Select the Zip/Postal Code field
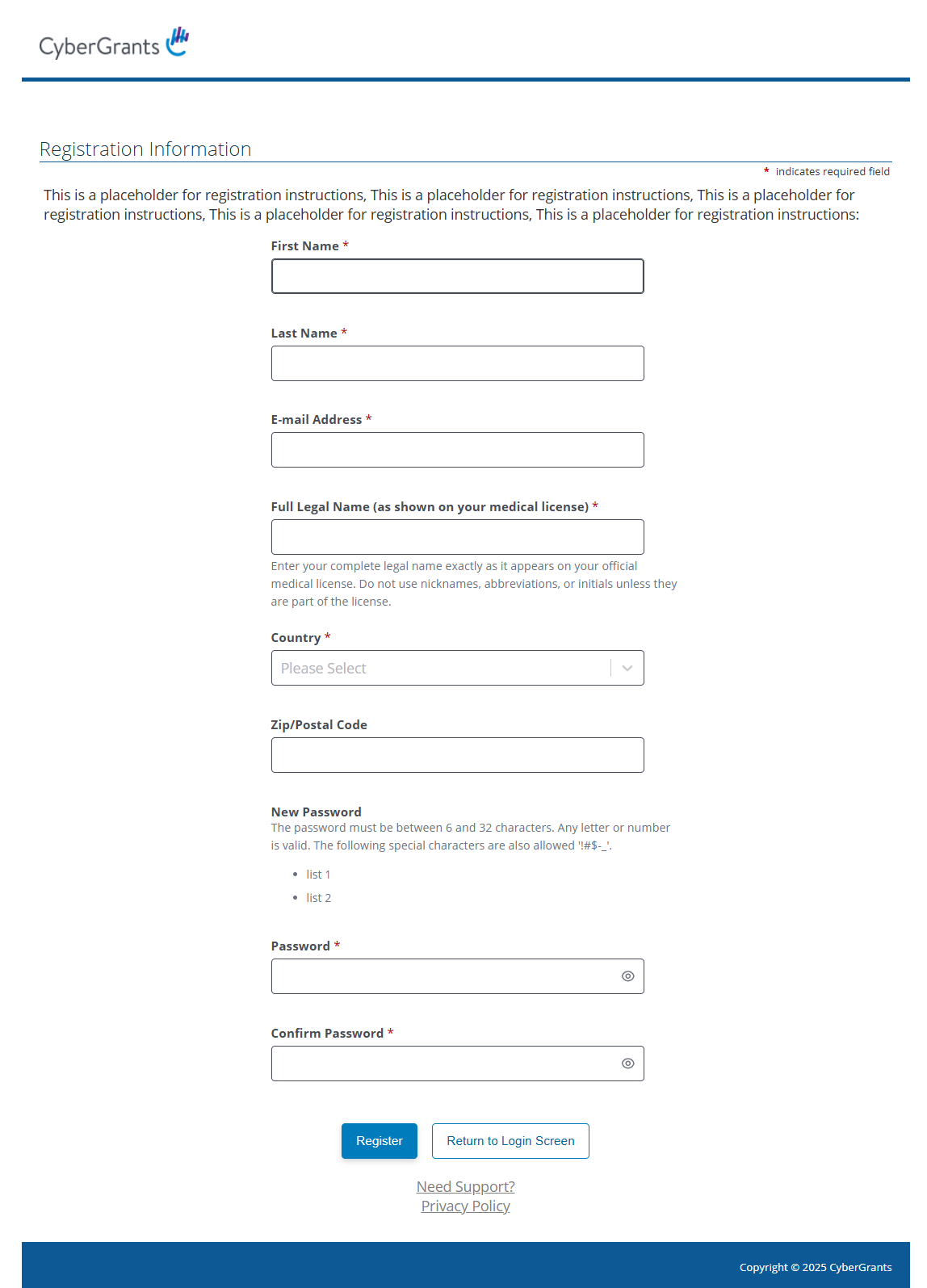The width and height of the screenshot is (927, 1288). coord(457,755)
